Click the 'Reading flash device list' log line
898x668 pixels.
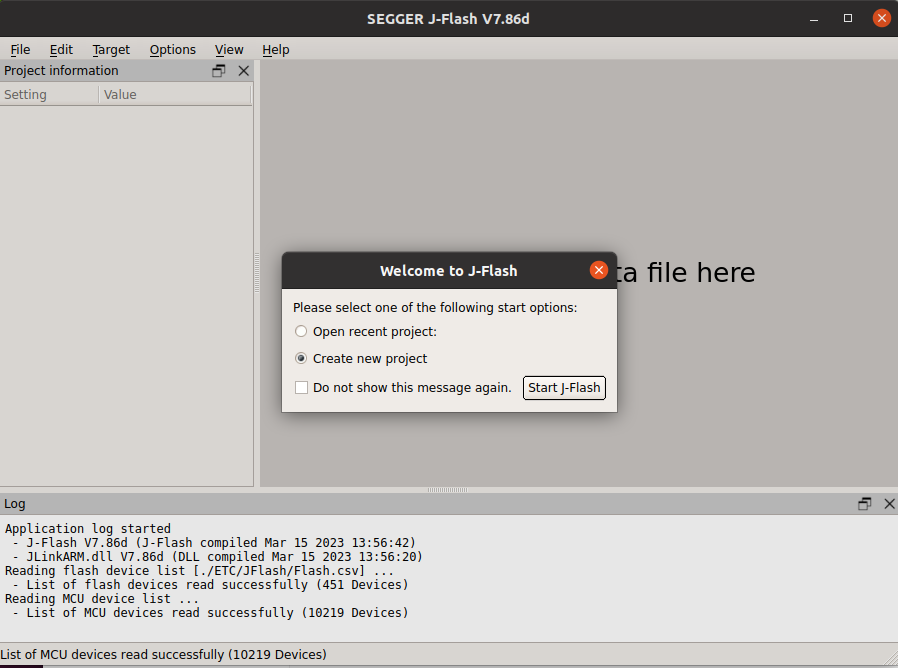click(x=199, y=571)
